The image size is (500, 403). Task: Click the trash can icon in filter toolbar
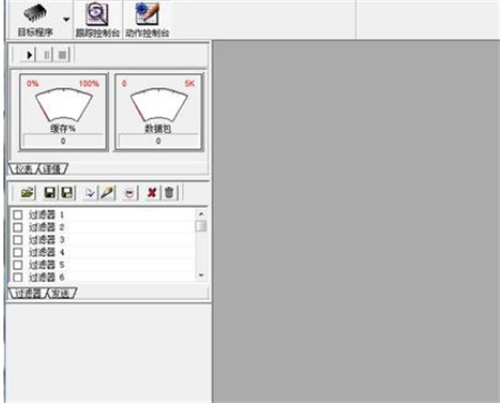(x=169, y=193)
